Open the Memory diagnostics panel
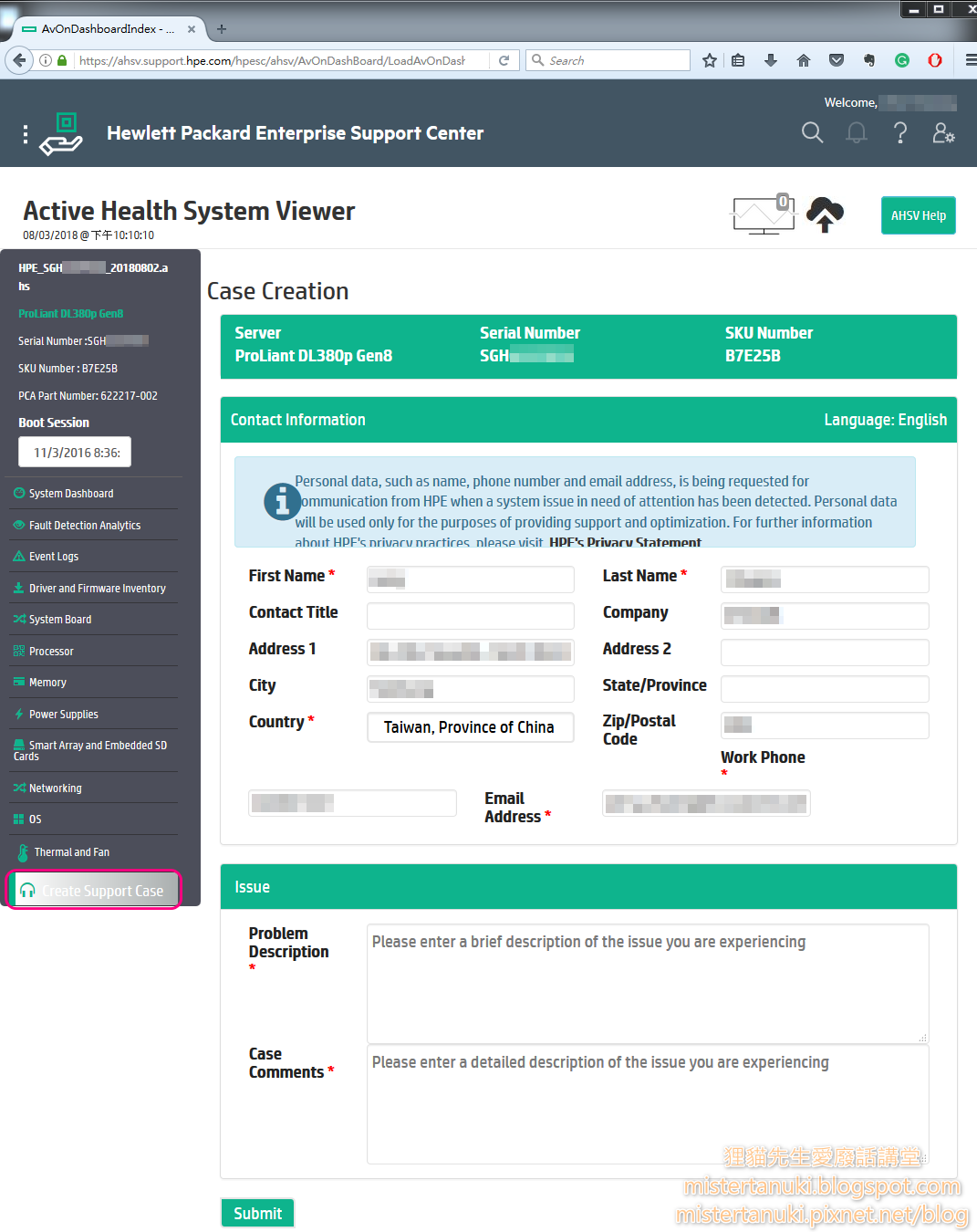Viewport: 977px width, 1232px height. [47, 682]
